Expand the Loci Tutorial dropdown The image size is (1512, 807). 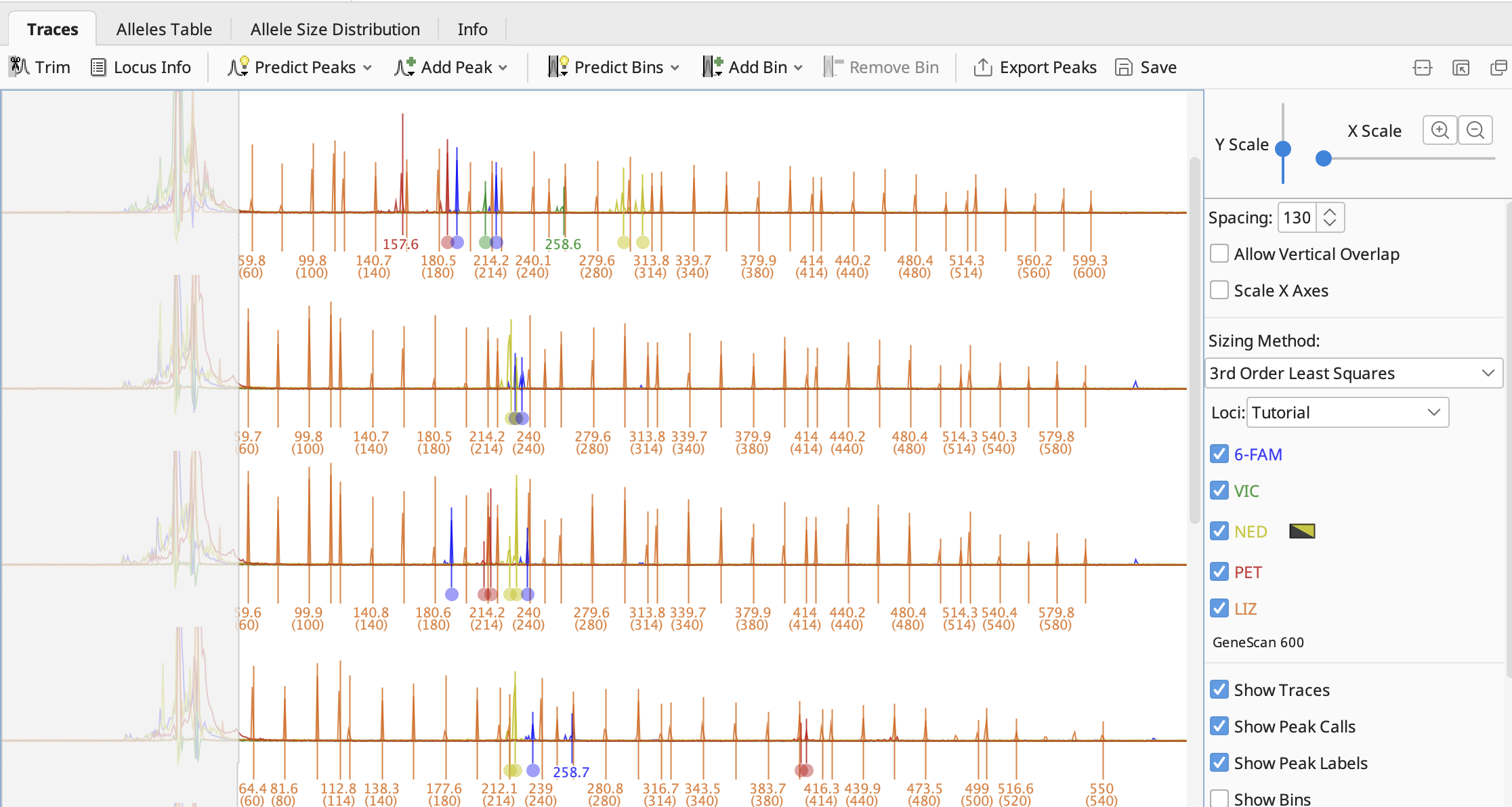[x=1347, y=412]
